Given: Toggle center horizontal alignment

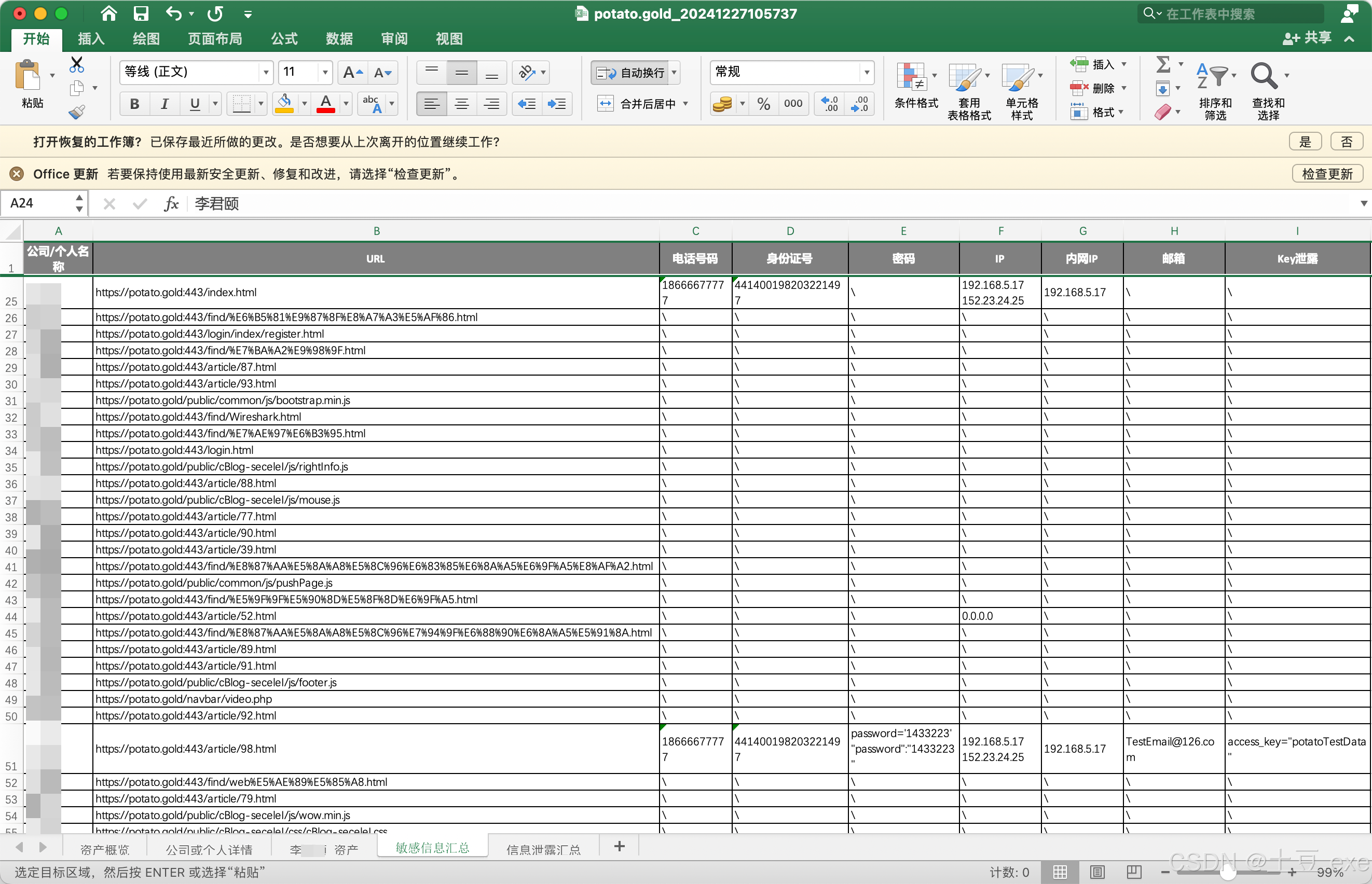Looking at the screenshot, I should pos(461,104).
